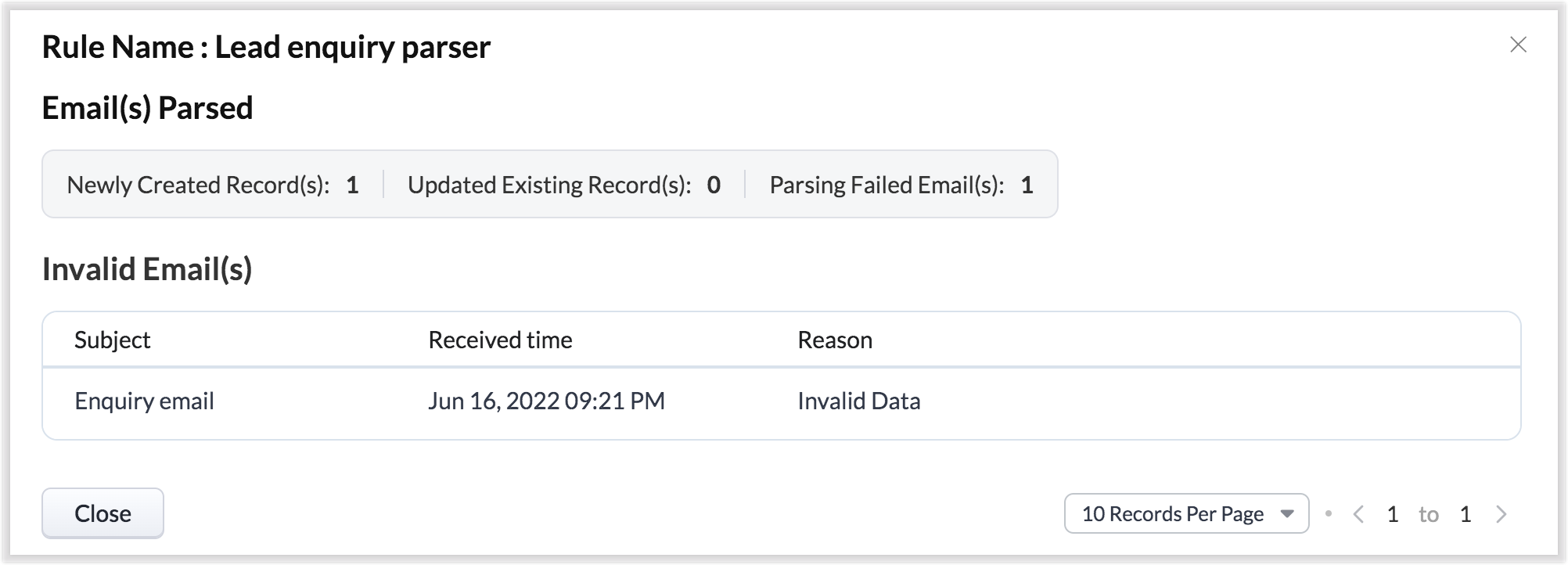Click the Newly Created Record(s) count
This screenshot has width=1568, height=565.
[352, 185]
